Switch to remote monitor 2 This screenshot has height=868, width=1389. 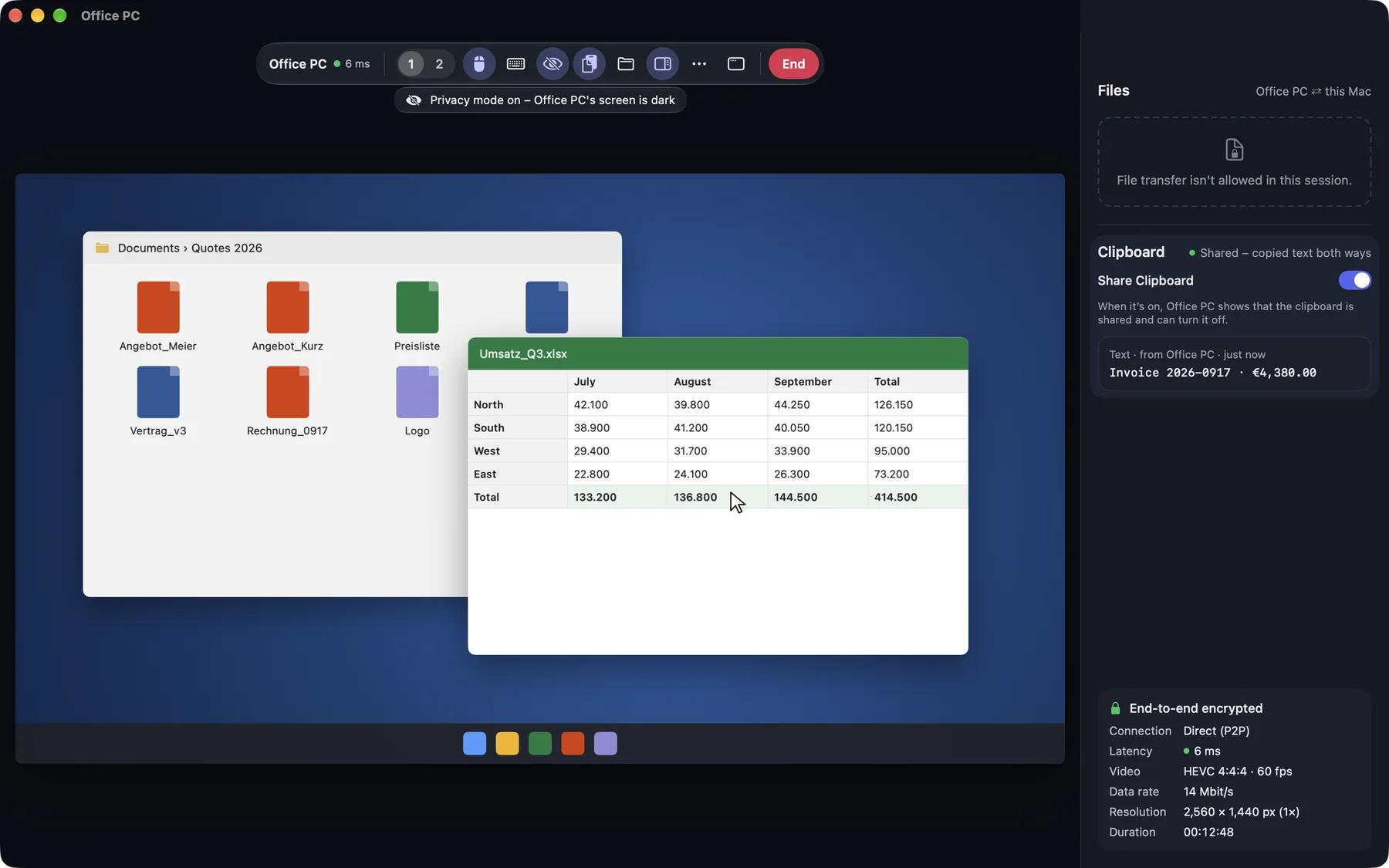click(x=439, y=64)
